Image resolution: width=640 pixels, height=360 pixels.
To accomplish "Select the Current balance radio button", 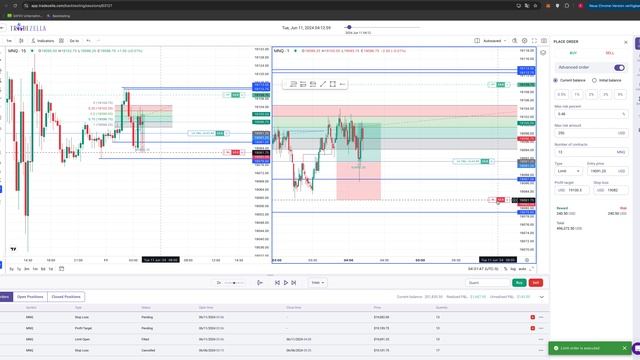I will tap(556, 80).
